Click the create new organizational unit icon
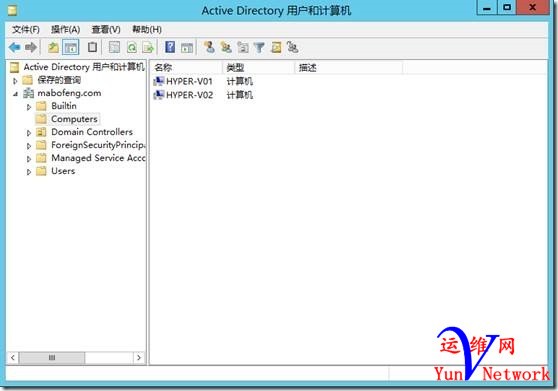 [x=243, y=47]
